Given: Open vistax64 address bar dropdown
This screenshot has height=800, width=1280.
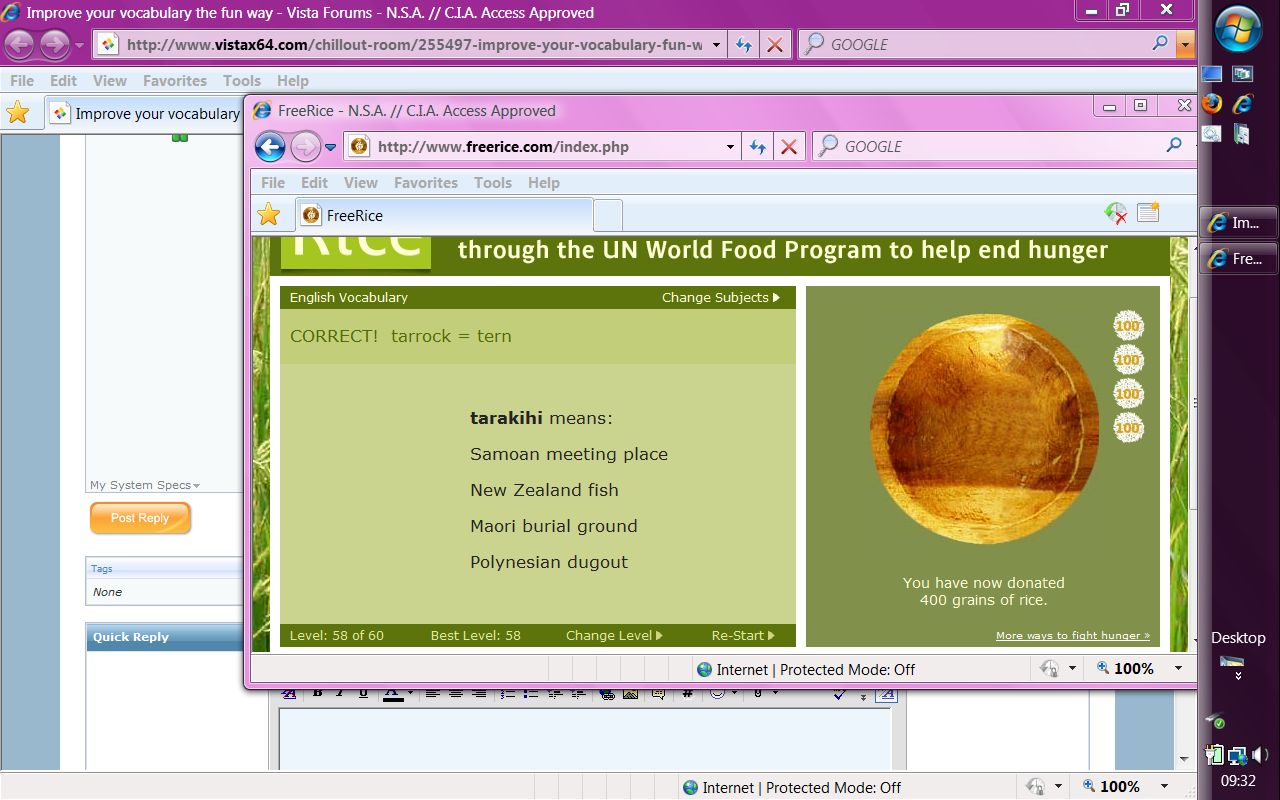Looking at the screenshot, I should pos(716,45).
